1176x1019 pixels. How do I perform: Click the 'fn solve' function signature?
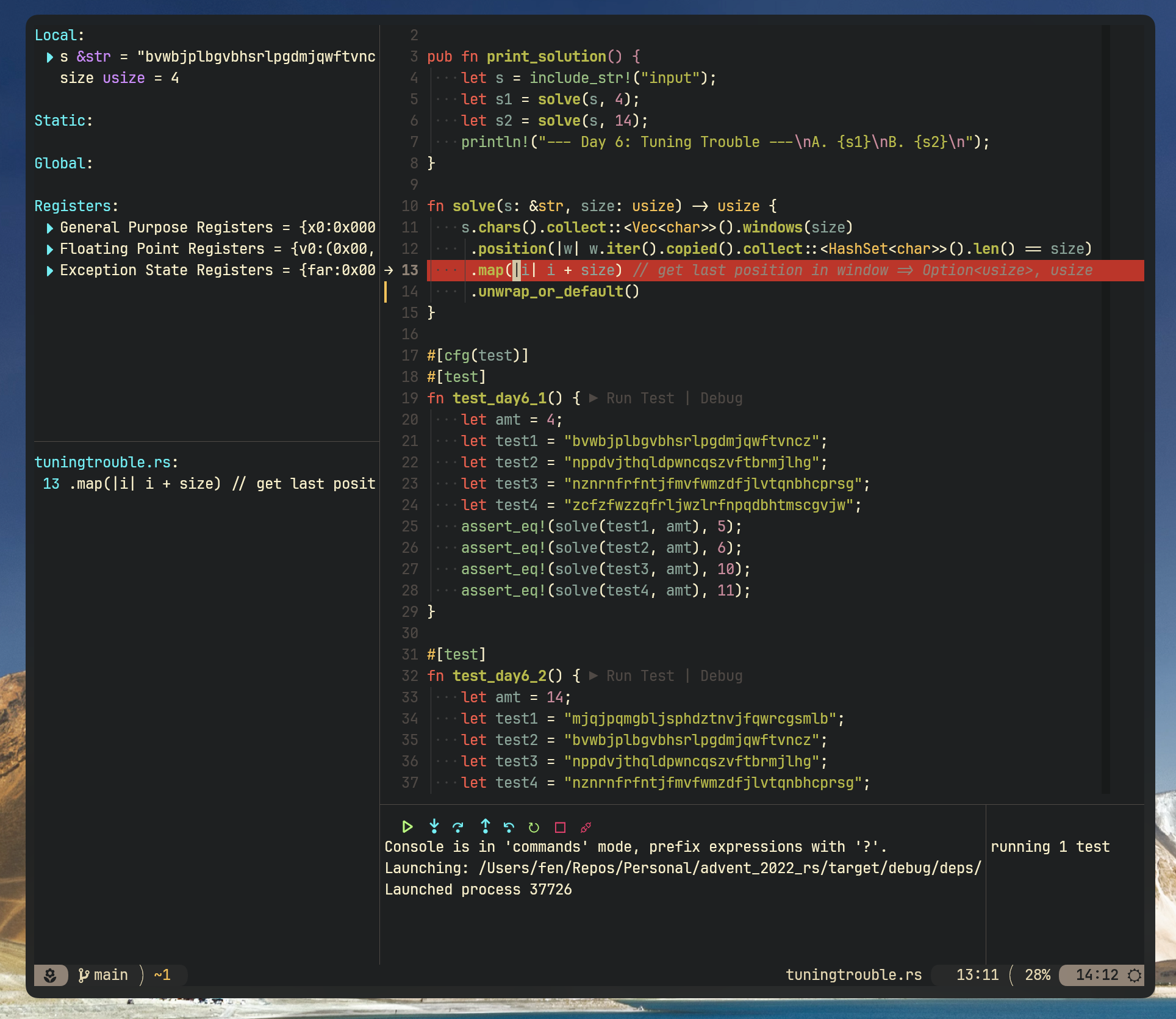[x=601, y=206]
